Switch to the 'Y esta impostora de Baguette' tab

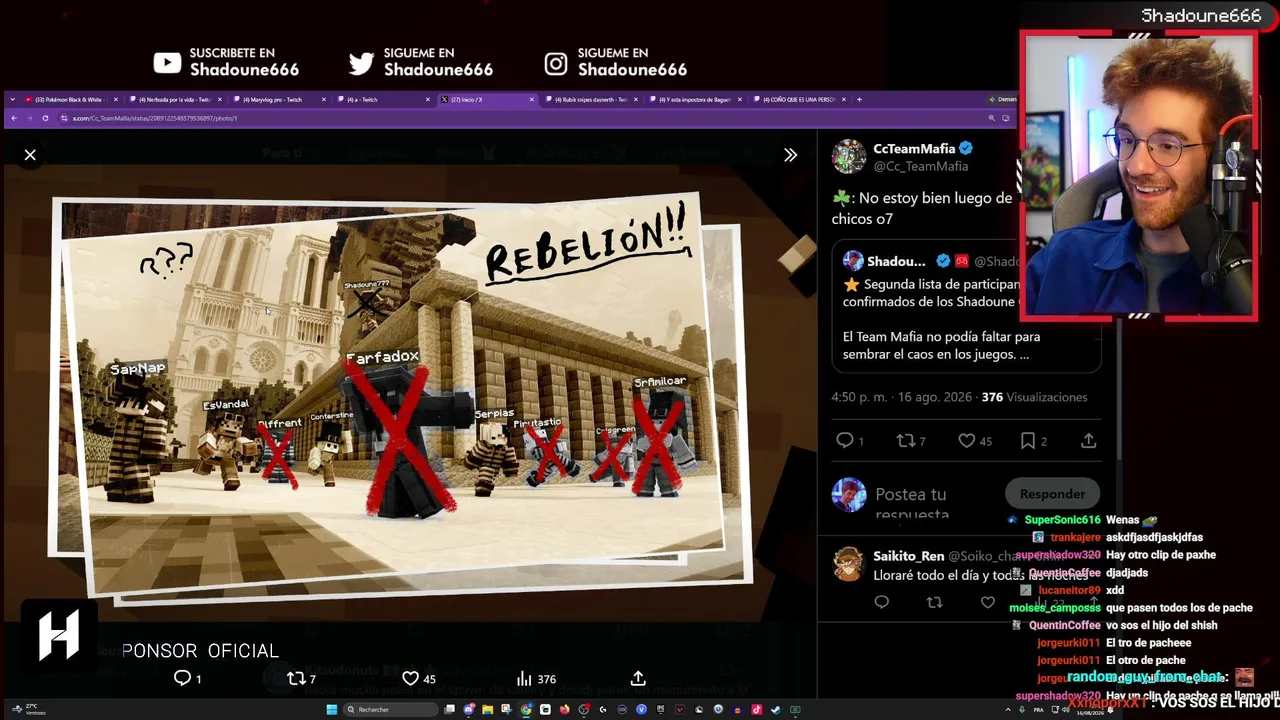click(x=698, y=100)
